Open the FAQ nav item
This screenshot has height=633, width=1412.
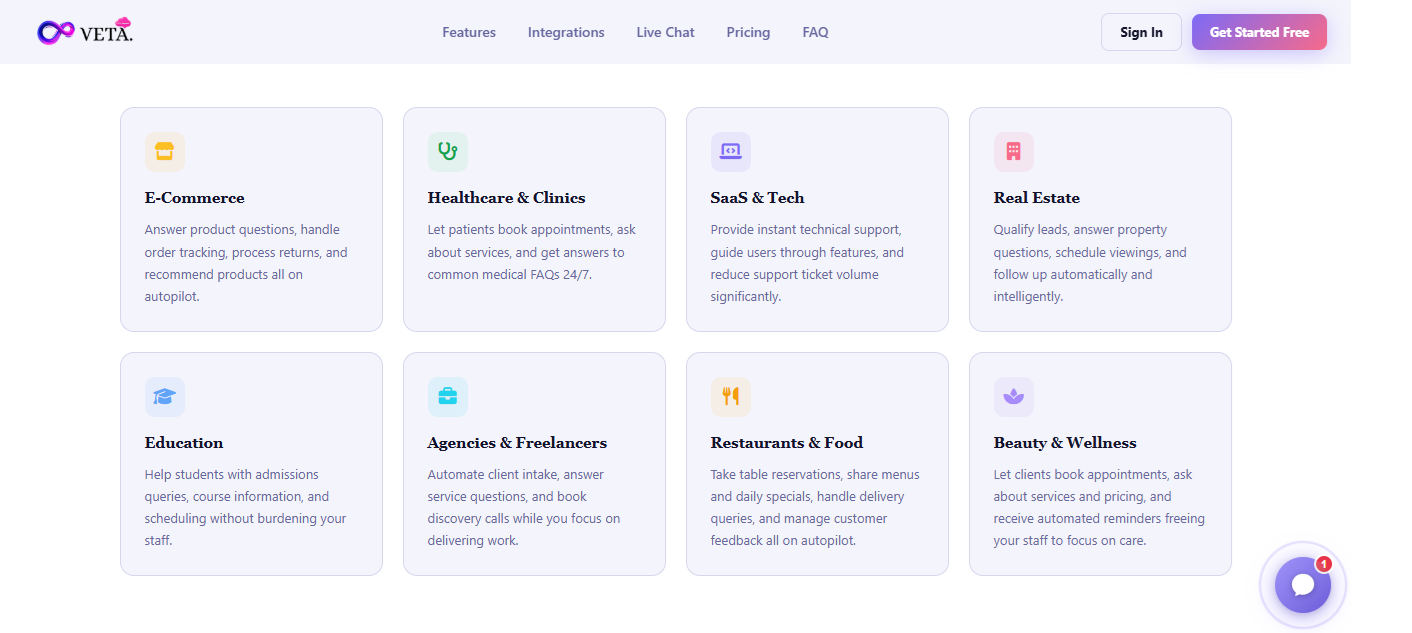[x=815, y=32]
